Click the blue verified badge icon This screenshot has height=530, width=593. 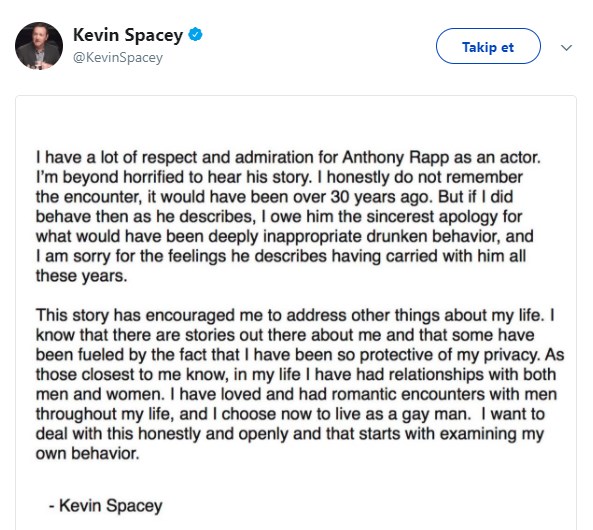coord(196,35)
